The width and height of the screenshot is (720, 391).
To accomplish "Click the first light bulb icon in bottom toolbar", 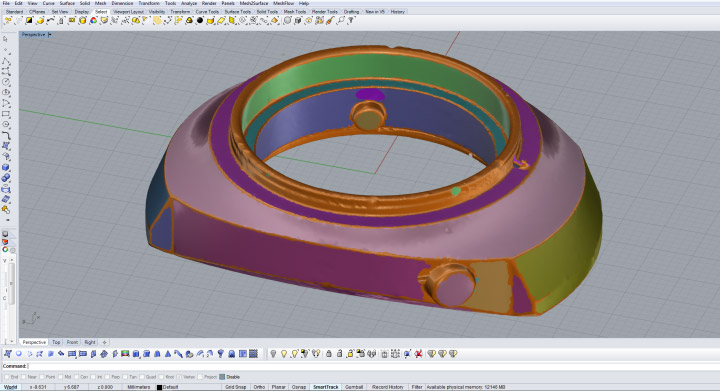I will (x=273, y=354).
